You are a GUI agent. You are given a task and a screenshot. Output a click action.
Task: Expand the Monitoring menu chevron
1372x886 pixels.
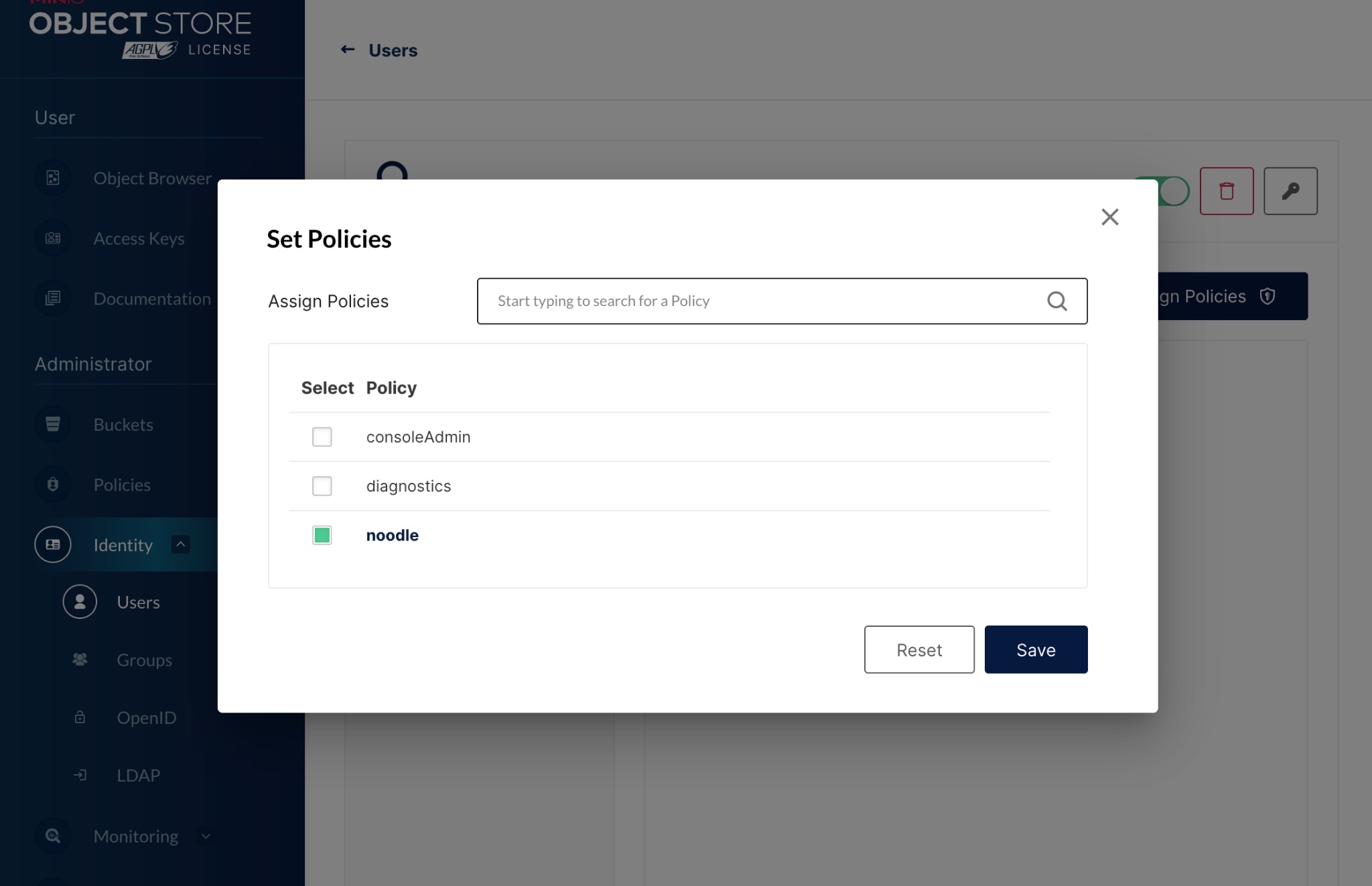[x=206, y=836]
